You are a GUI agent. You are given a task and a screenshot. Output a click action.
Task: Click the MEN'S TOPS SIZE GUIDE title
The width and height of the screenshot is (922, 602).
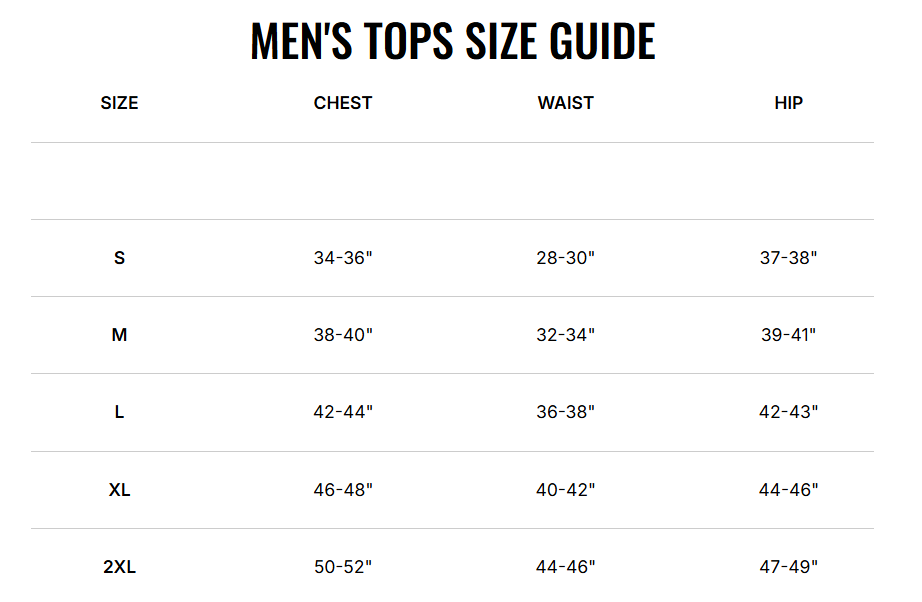point(452,41)
